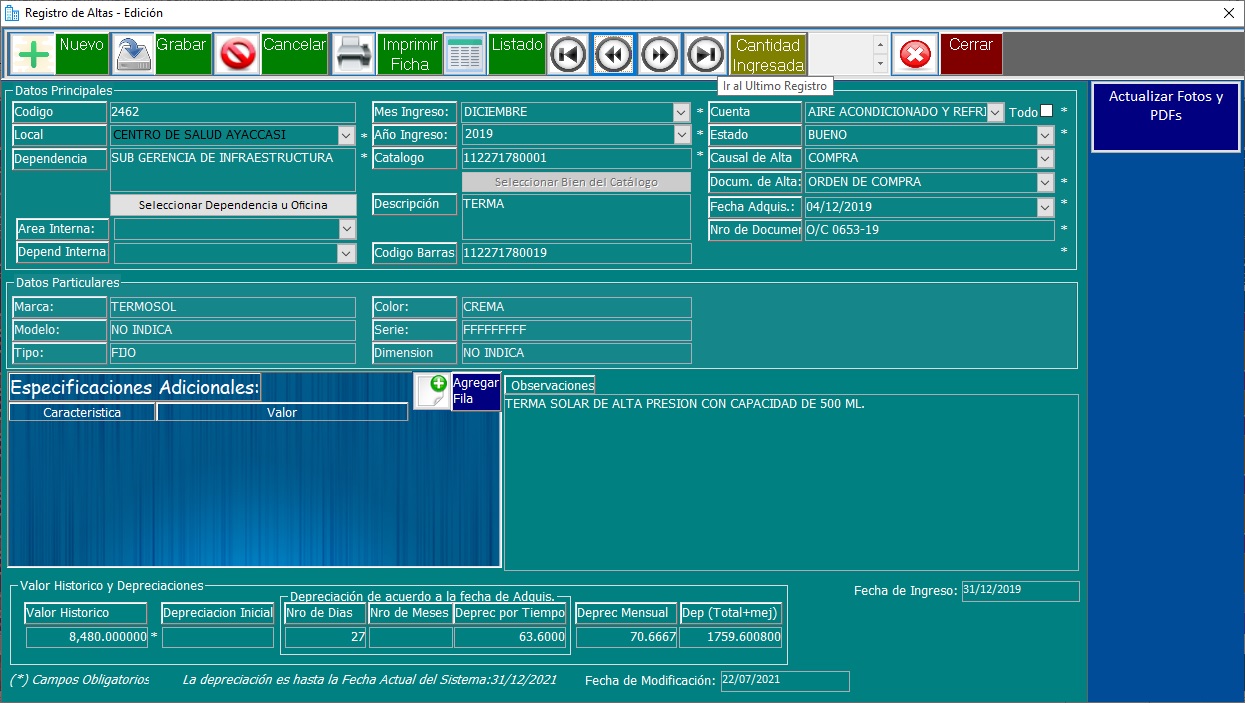Click the Codigo input field

(x=233, y=112)
